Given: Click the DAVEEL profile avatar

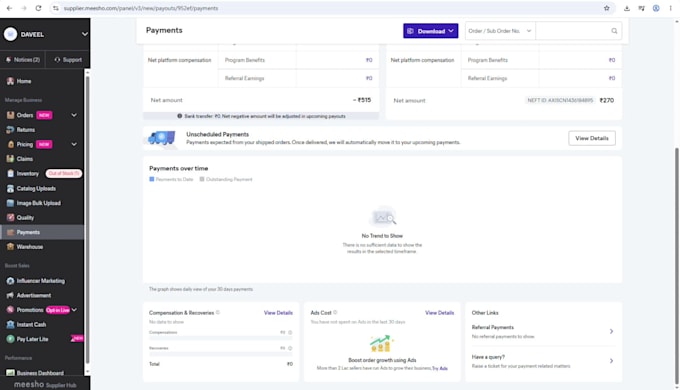Looking at the screenshot, I should (10, 34).
